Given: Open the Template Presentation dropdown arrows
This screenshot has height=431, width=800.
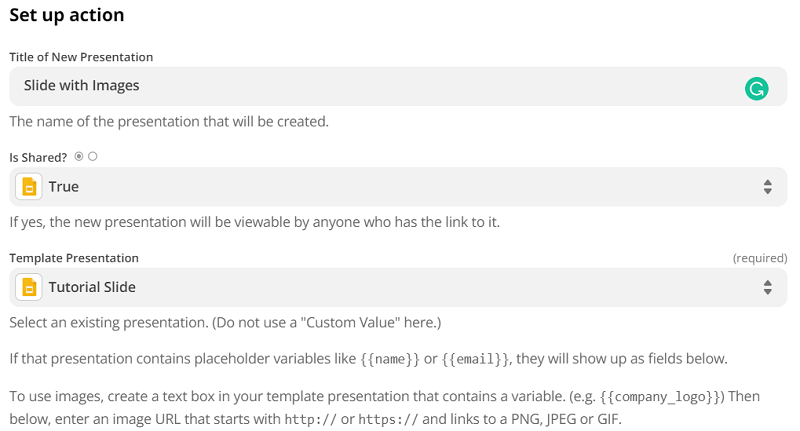Looking at the screenshot, I should [767, 287].
